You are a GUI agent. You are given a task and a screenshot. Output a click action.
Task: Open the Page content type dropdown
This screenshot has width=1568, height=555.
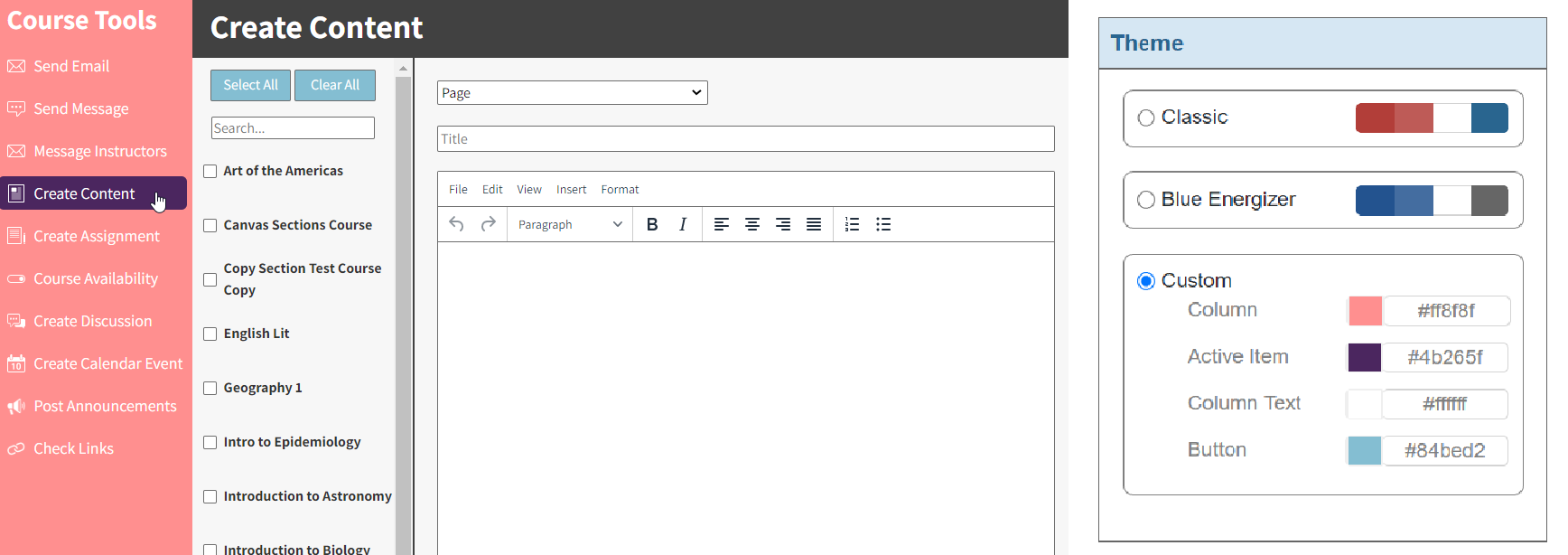pos(572,93)
